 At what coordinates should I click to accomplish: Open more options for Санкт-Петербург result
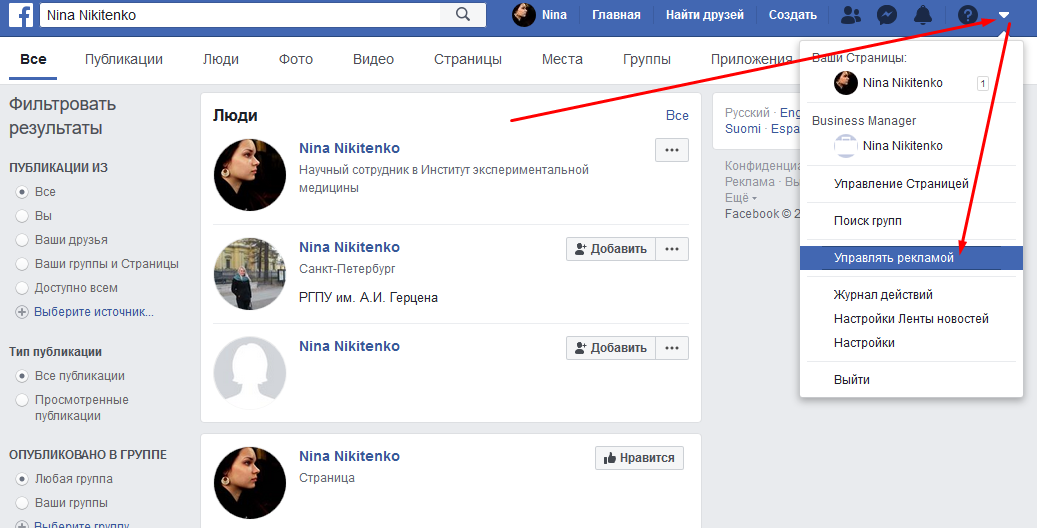click(672, 249)
